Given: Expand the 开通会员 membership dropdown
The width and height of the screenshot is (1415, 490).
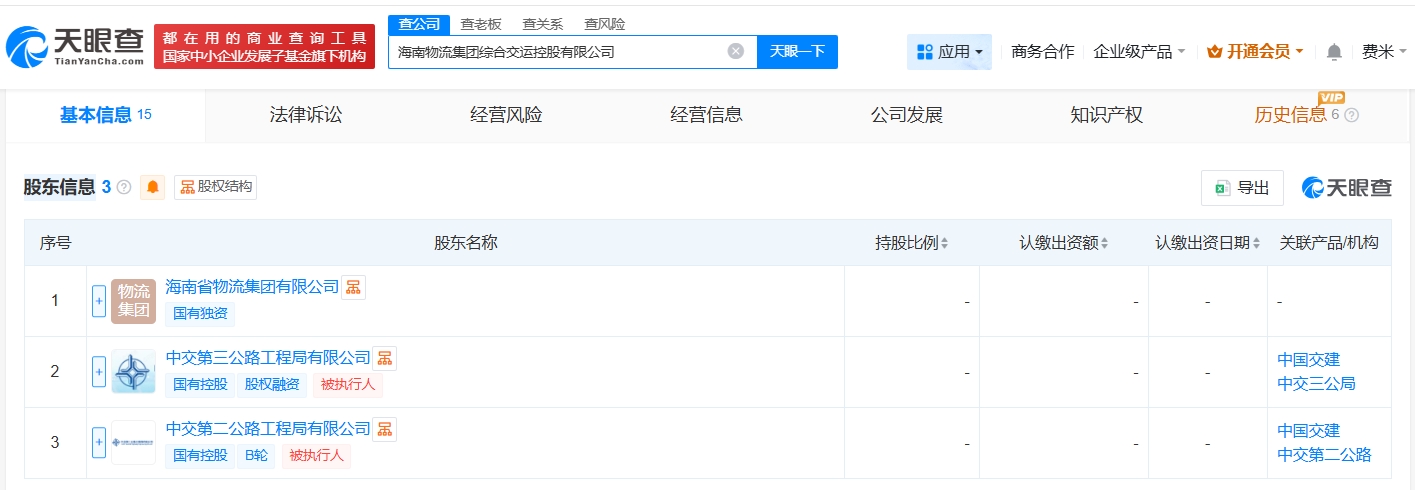Looking at the screenshot, I should (x=1255, y=52).
